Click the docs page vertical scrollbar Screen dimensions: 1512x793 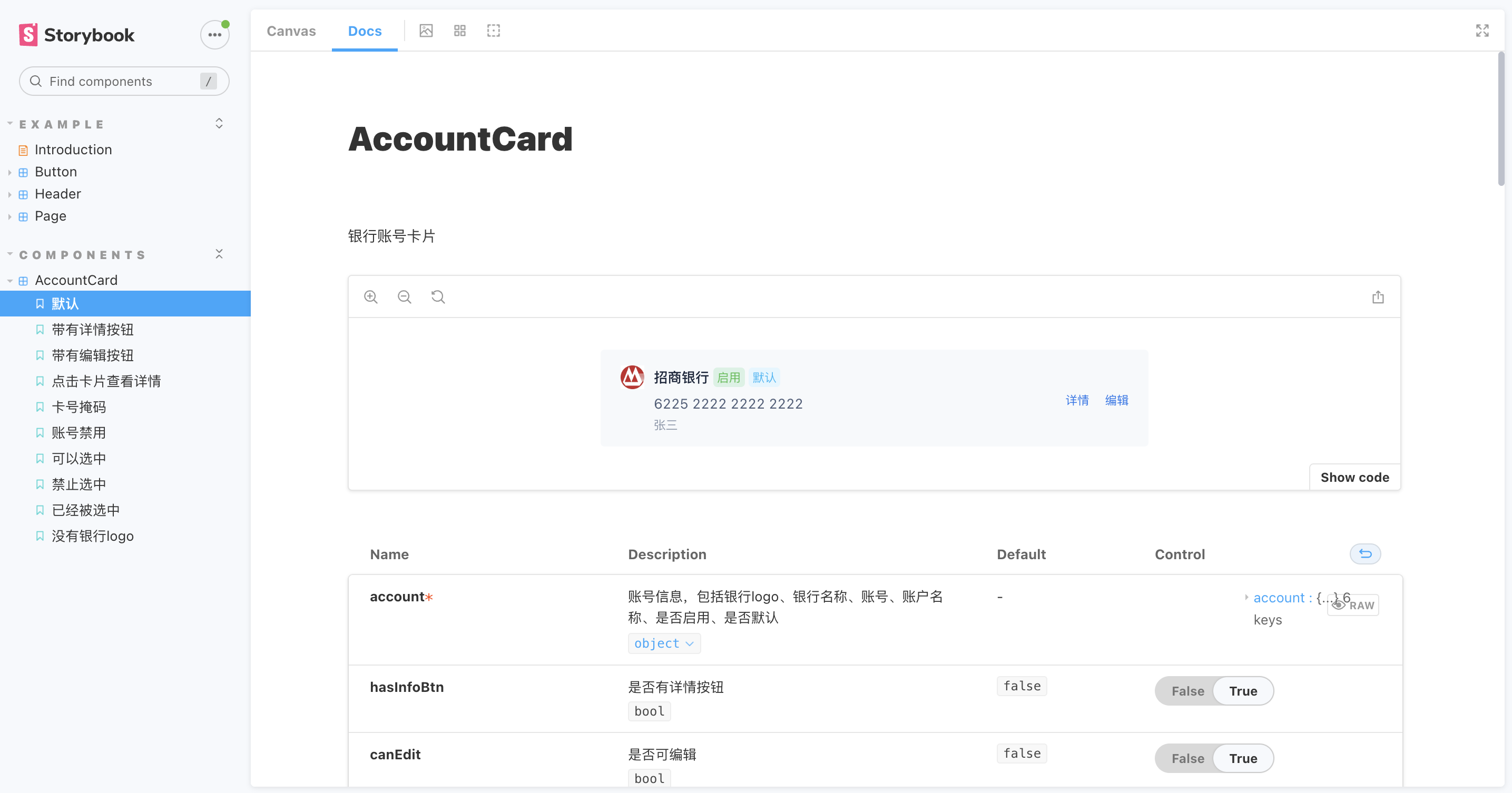(1501, 119)
